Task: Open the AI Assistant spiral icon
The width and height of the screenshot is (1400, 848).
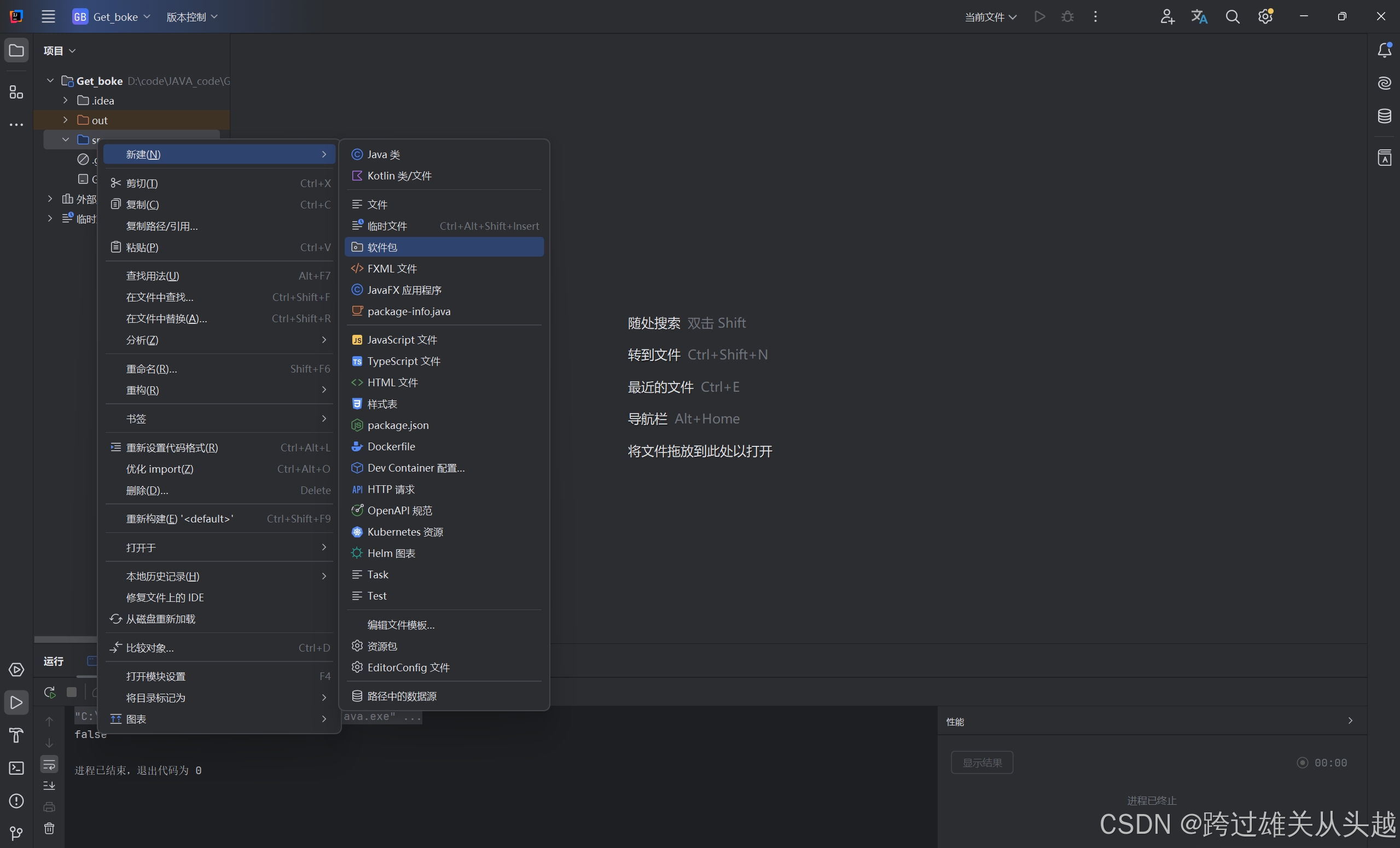Action: pyautogui.click(x=1384, y=84)
